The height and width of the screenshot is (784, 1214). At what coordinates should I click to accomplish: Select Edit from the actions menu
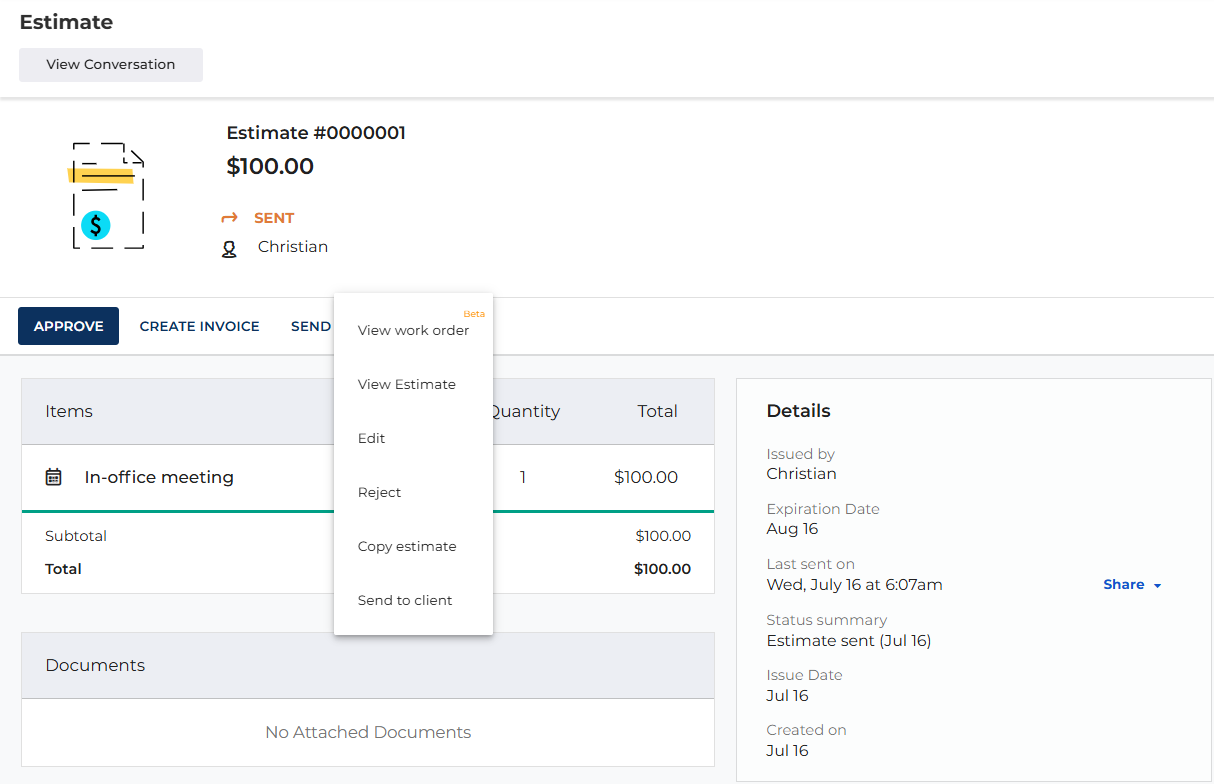pyautogui.click(x=372, y=439)
